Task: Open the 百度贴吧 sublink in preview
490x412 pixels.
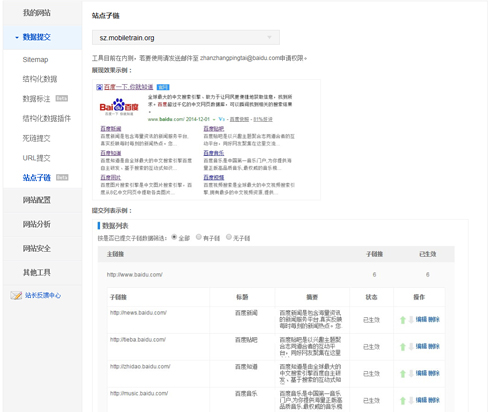Action: tap(214, 129)
